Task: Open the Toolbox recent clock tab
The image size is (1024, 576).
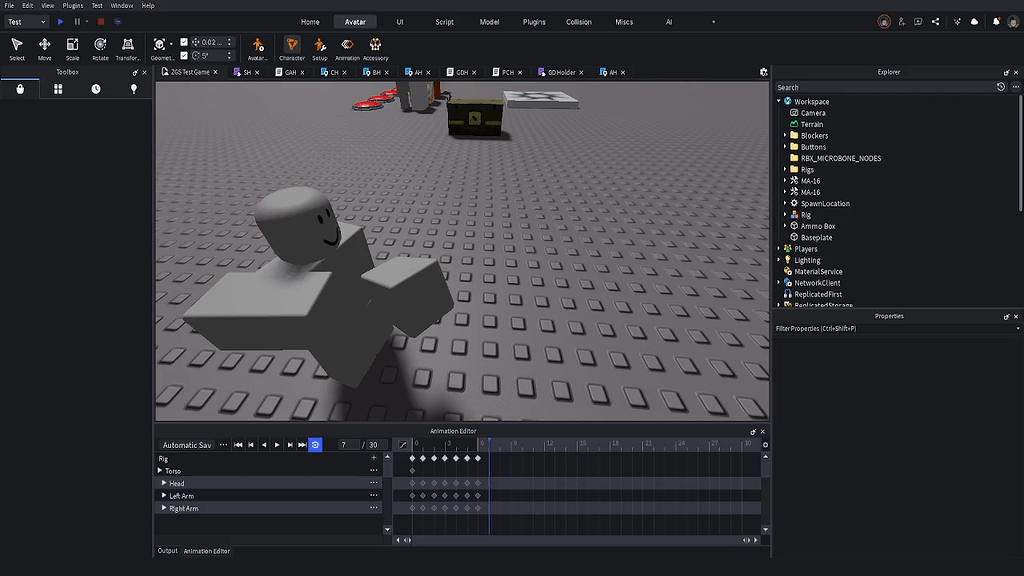Action: click(96, 89)
